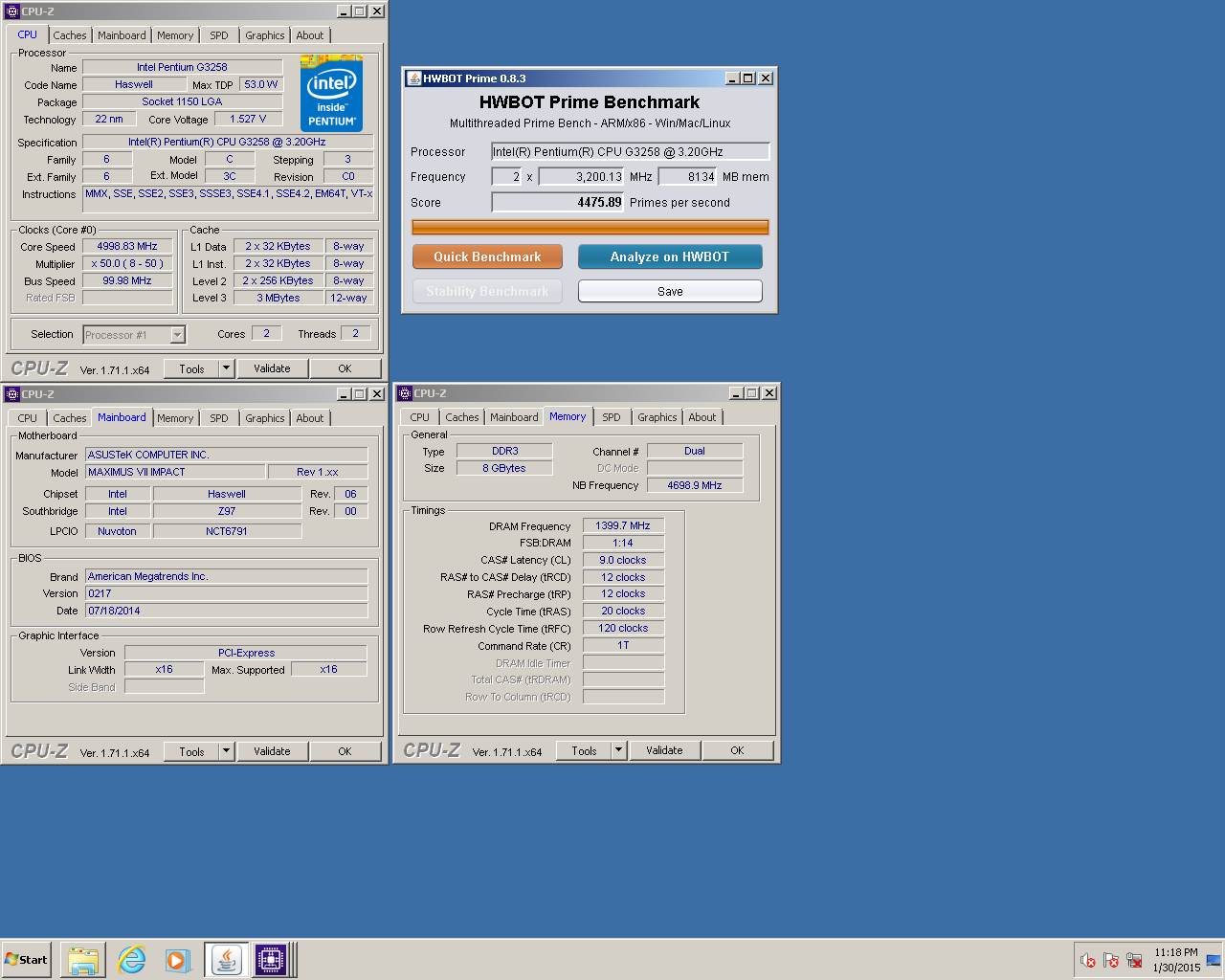Click the Mainboard CPU-Z window title icon

pyautogui.click(x=12, y=394)
